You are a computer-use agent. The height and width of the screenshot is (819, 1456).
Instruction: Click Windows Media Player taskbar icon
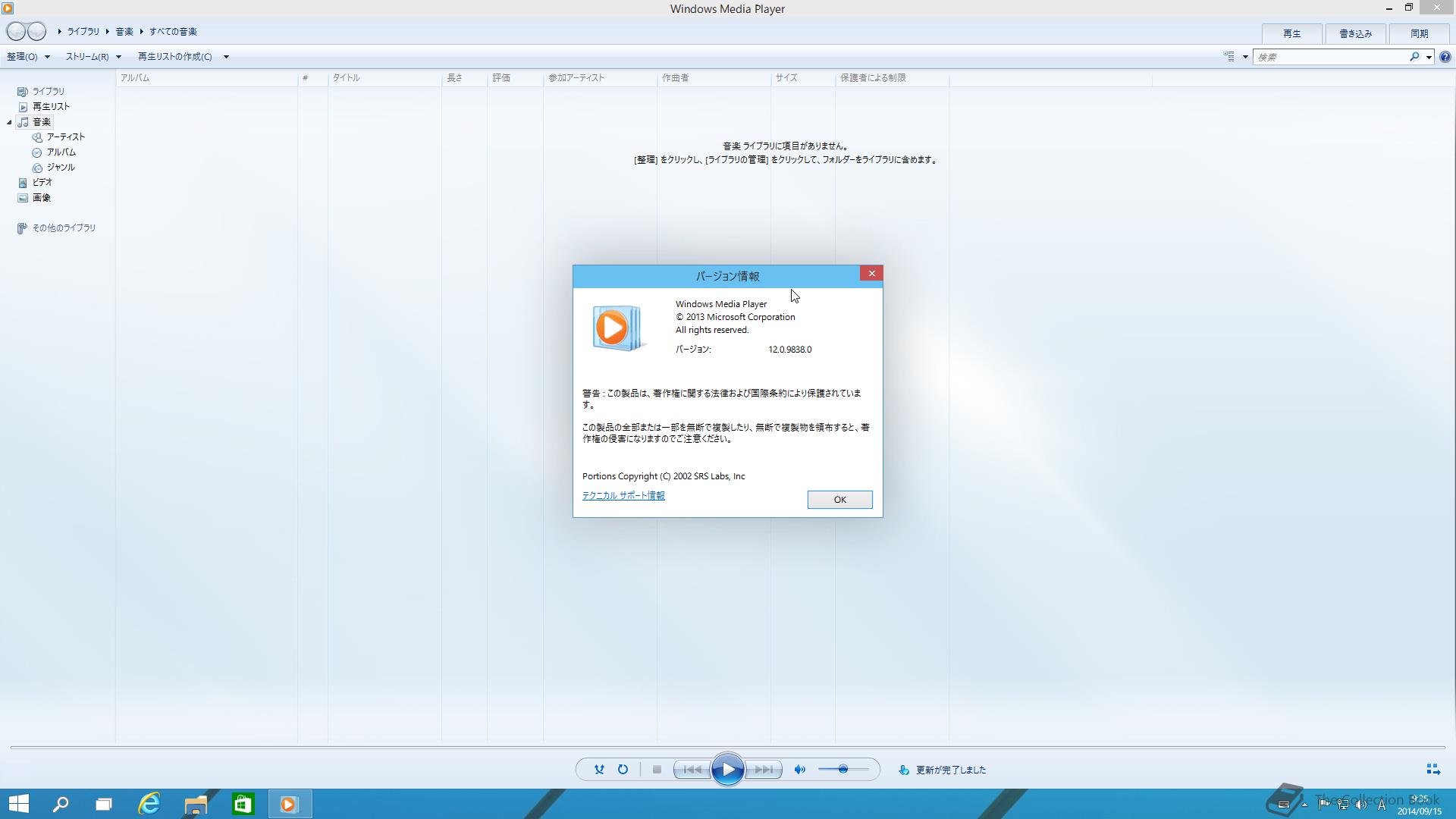[289, 804]
